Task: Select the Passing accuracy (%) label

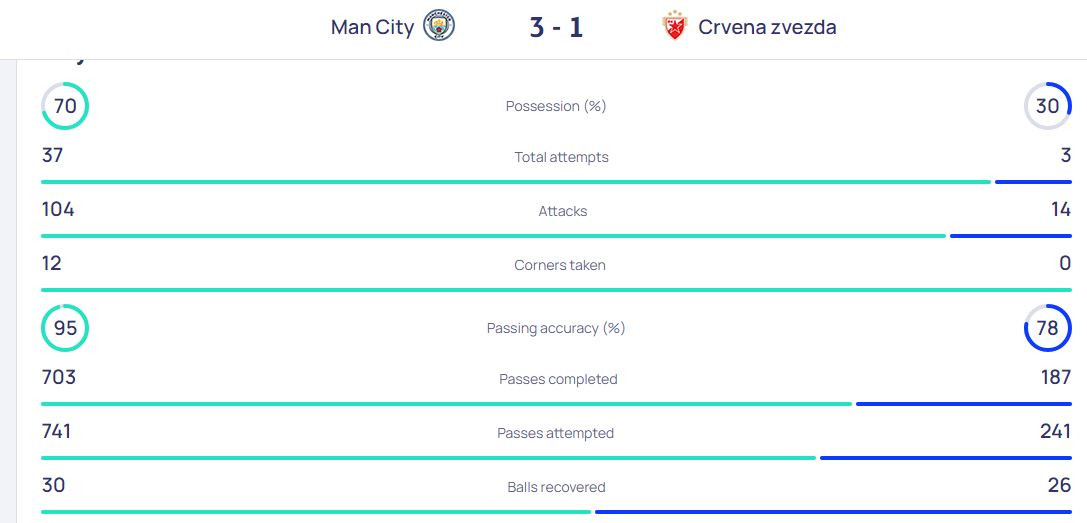Action: 556,328
